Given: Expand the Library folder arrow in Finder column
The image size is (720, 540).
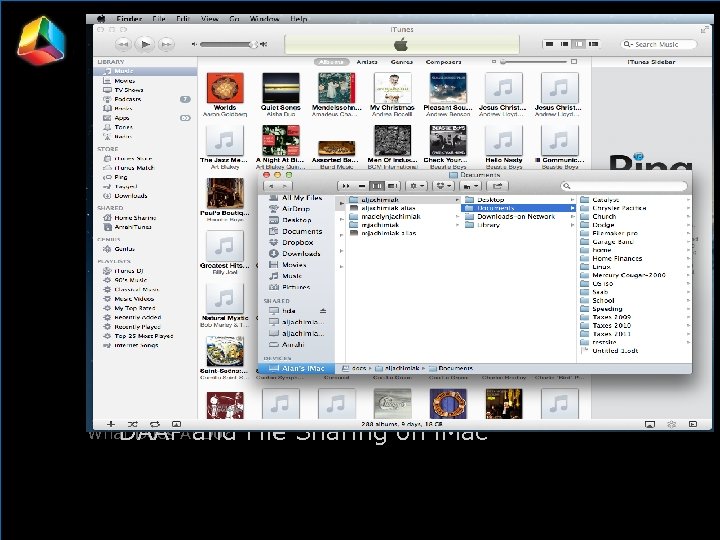Looking at the screenshot, I should coord(572,225).
